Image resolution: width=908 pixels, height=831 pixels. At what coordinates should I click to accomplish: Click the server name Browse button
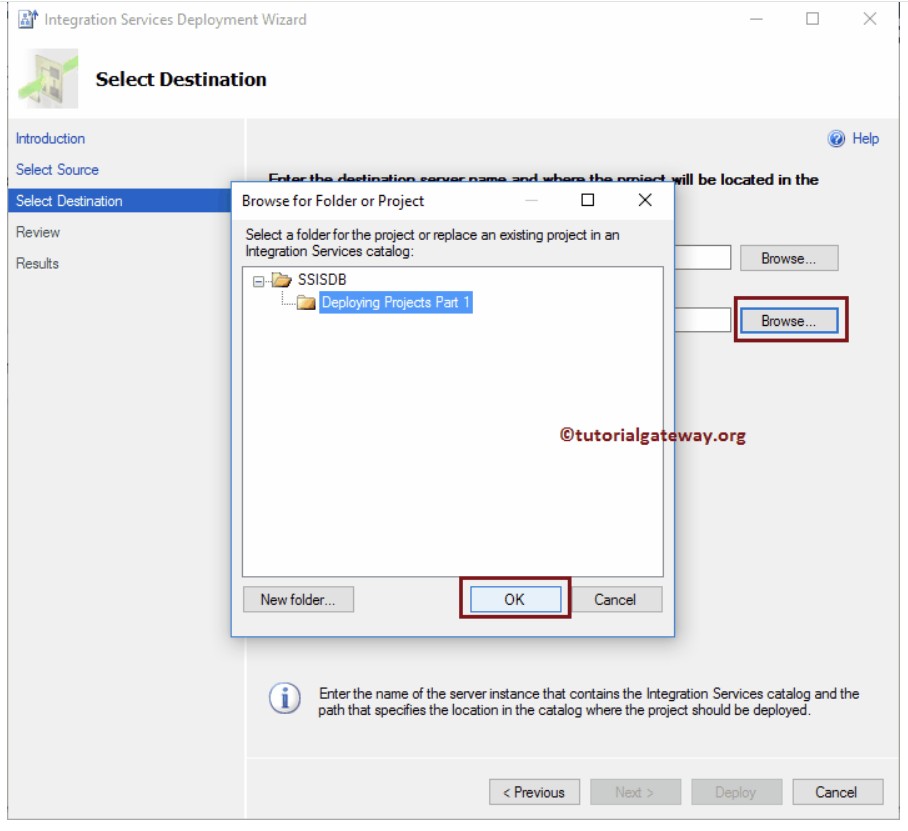pyautogui.click(x=788, y=258)
